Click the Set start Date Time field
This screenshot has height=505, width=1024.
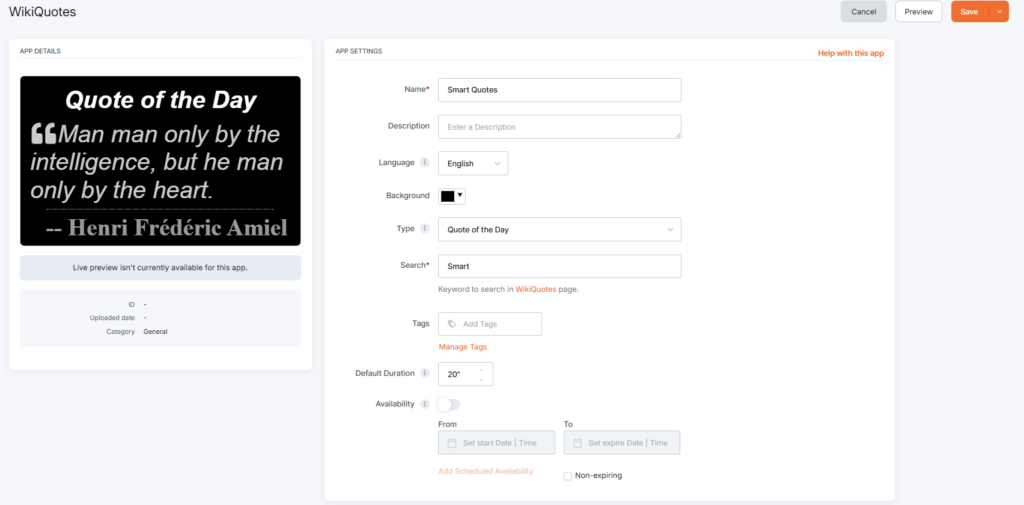click(496, 443)
